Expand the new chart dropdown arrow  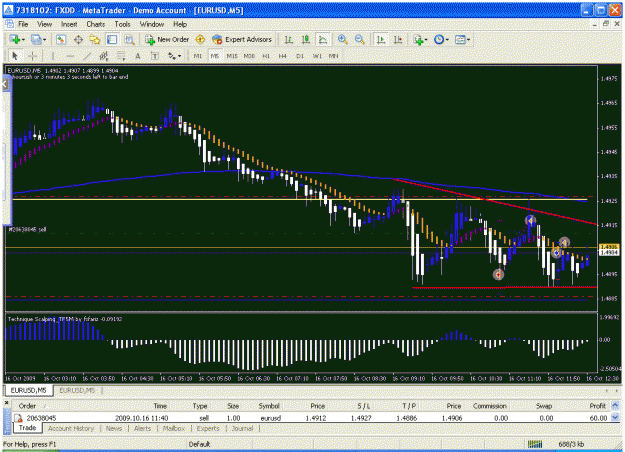pyautogui.click(x=24, y=39)
